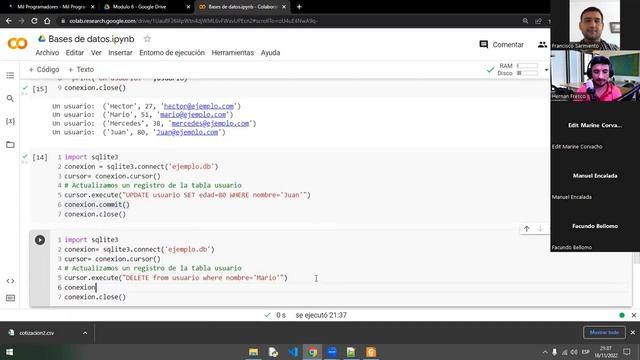The height and width of the screenshot is (360, 640).
Task: Open the search and replace sidebar icon
Action: tap(10, 98)
